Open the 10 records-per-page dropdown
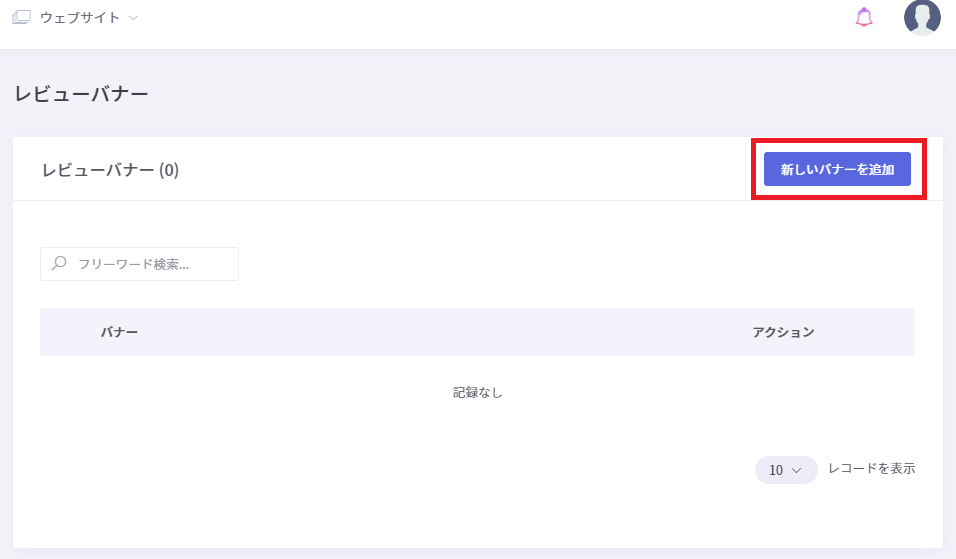Screen dimensions: 956x559 785,470
